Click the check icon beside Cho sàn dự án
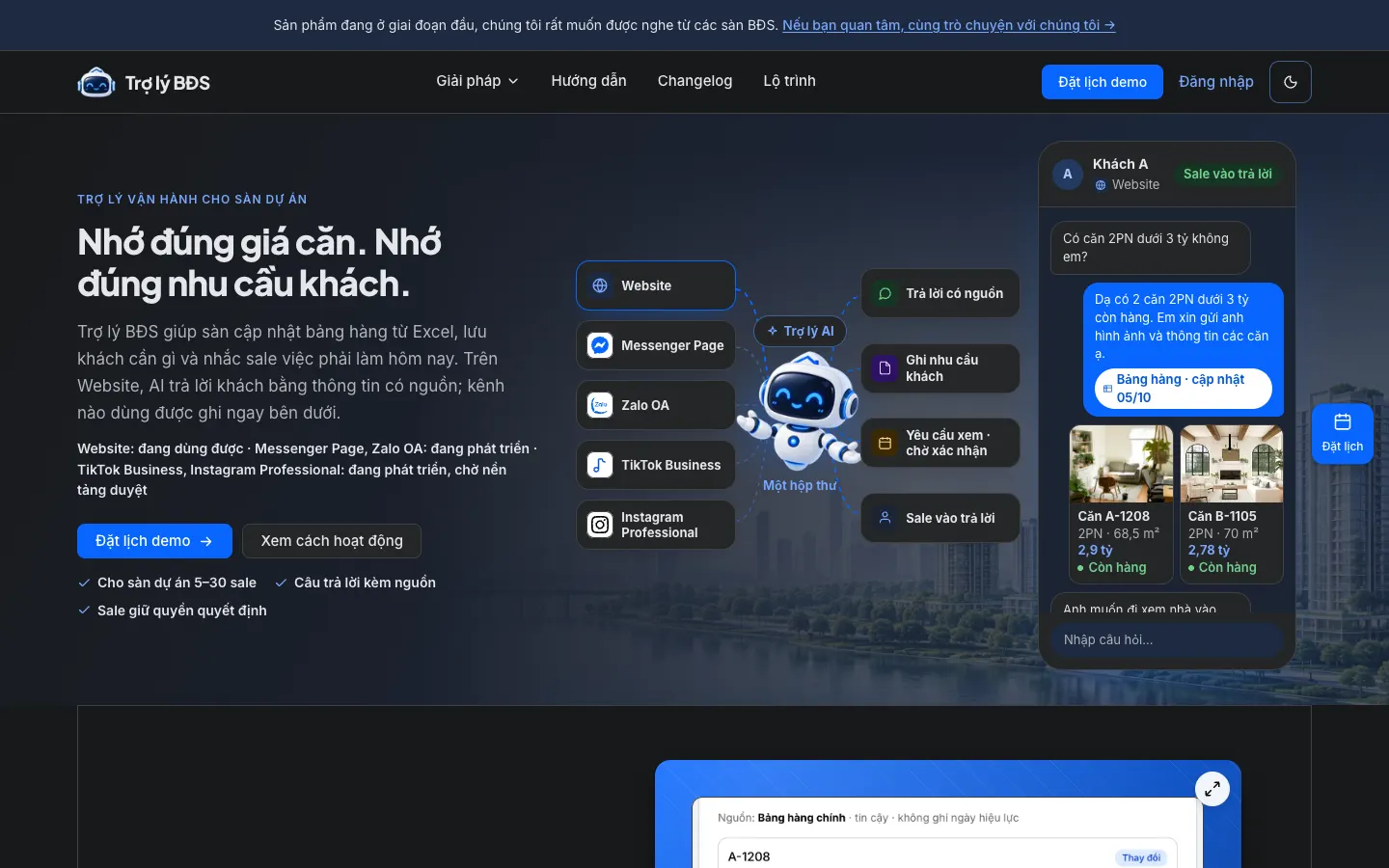 tap(84, 583)
